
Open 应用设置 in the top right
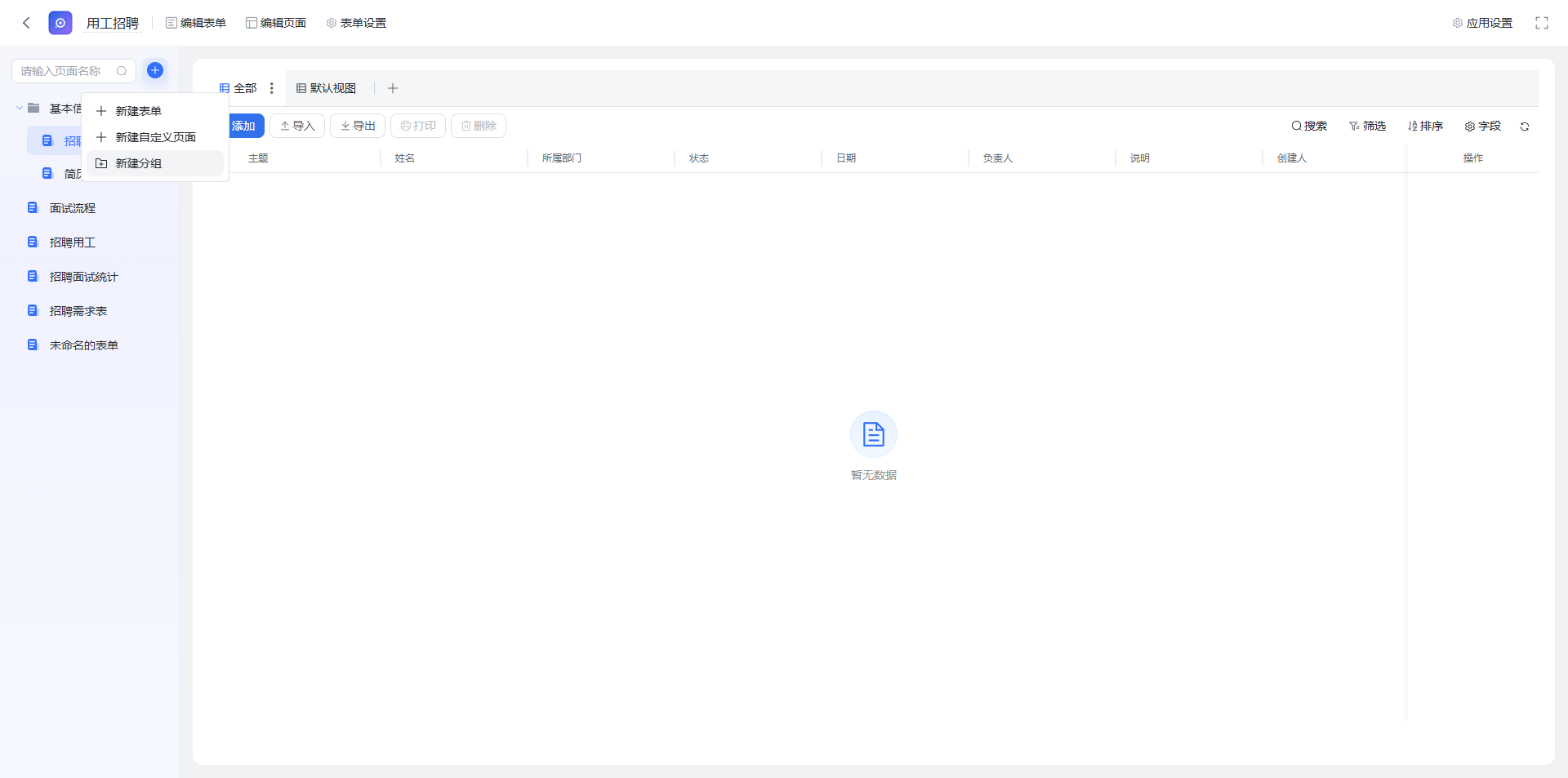point(1482,23)
